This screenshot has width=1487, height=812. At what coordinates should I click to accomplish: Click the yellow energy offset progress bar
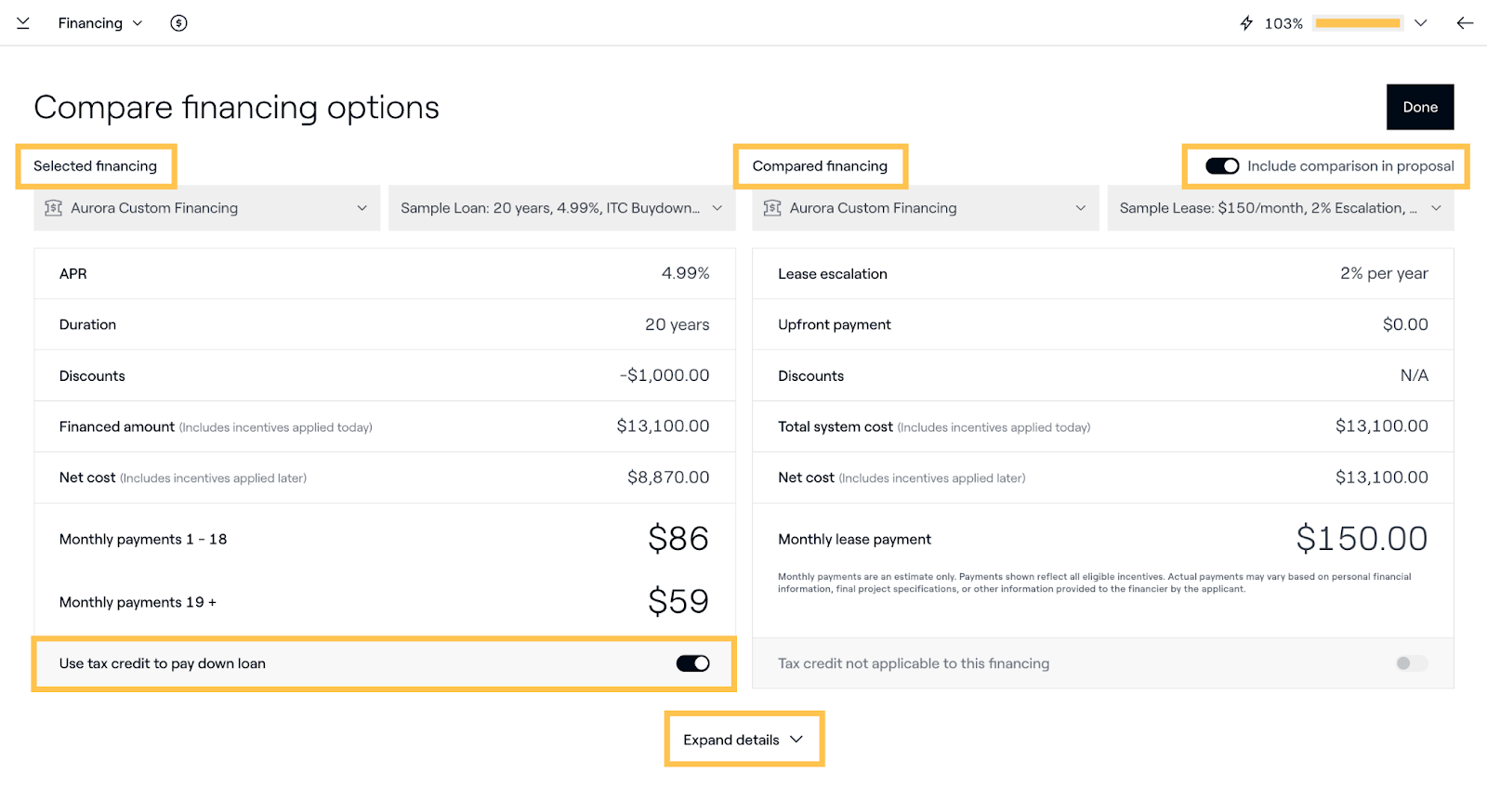[1358, 23]
